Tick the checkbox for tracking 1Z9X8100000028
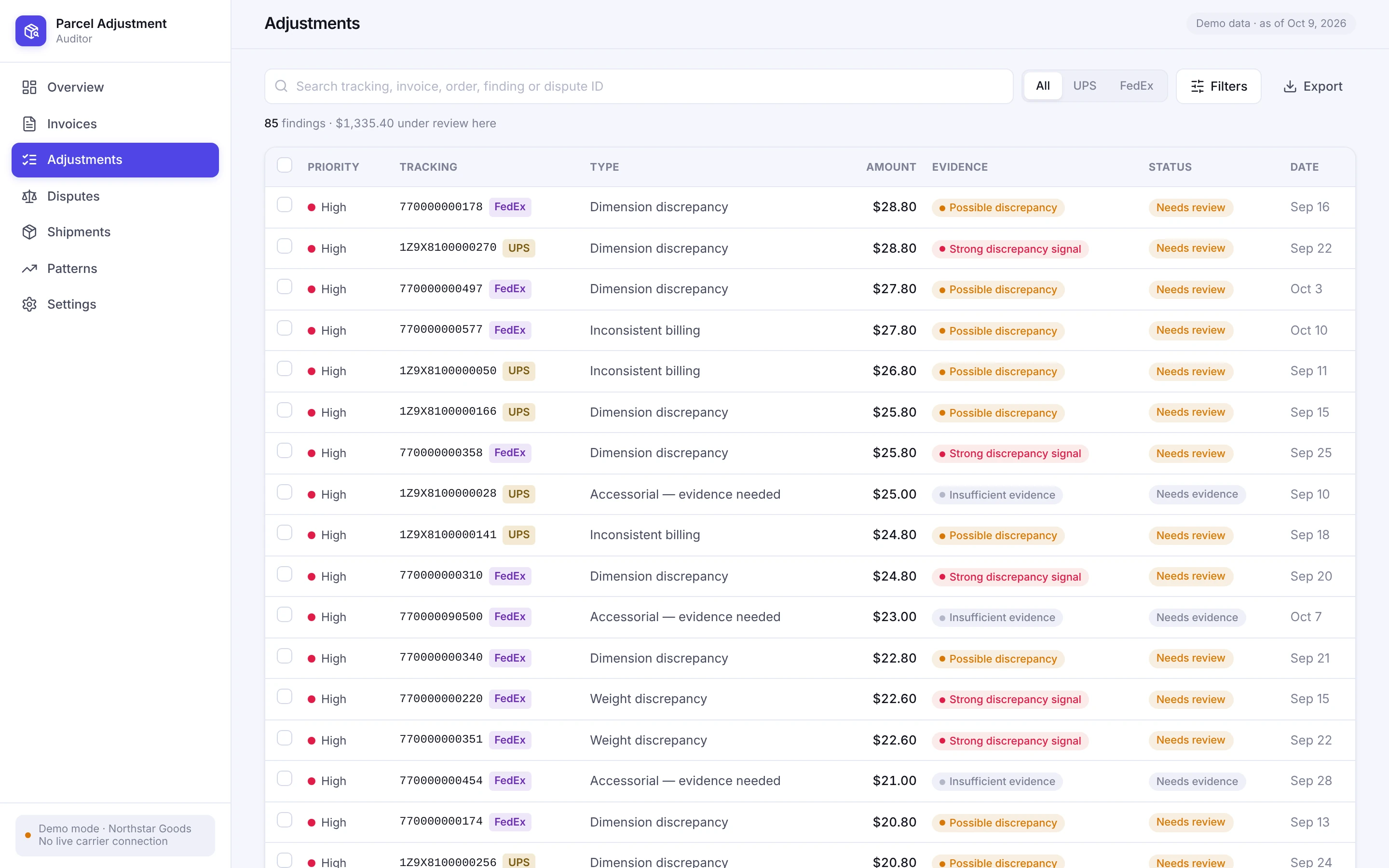1389x868 pixels. coord(285,492)
